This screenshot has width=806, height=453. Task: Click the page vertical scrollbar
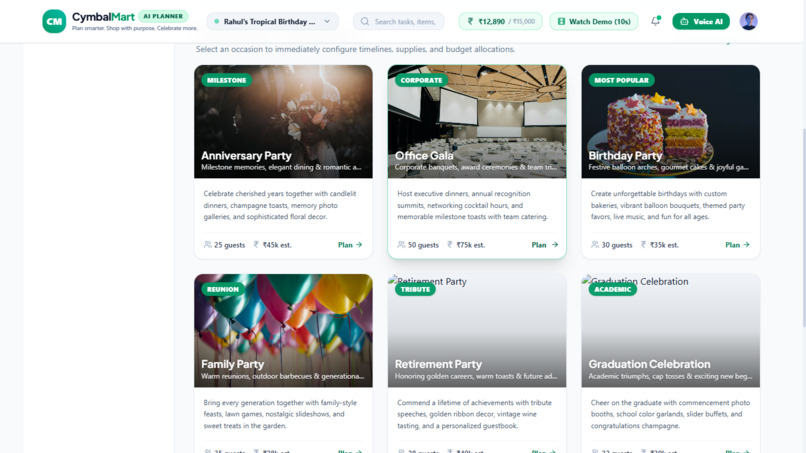pos(803,226)
